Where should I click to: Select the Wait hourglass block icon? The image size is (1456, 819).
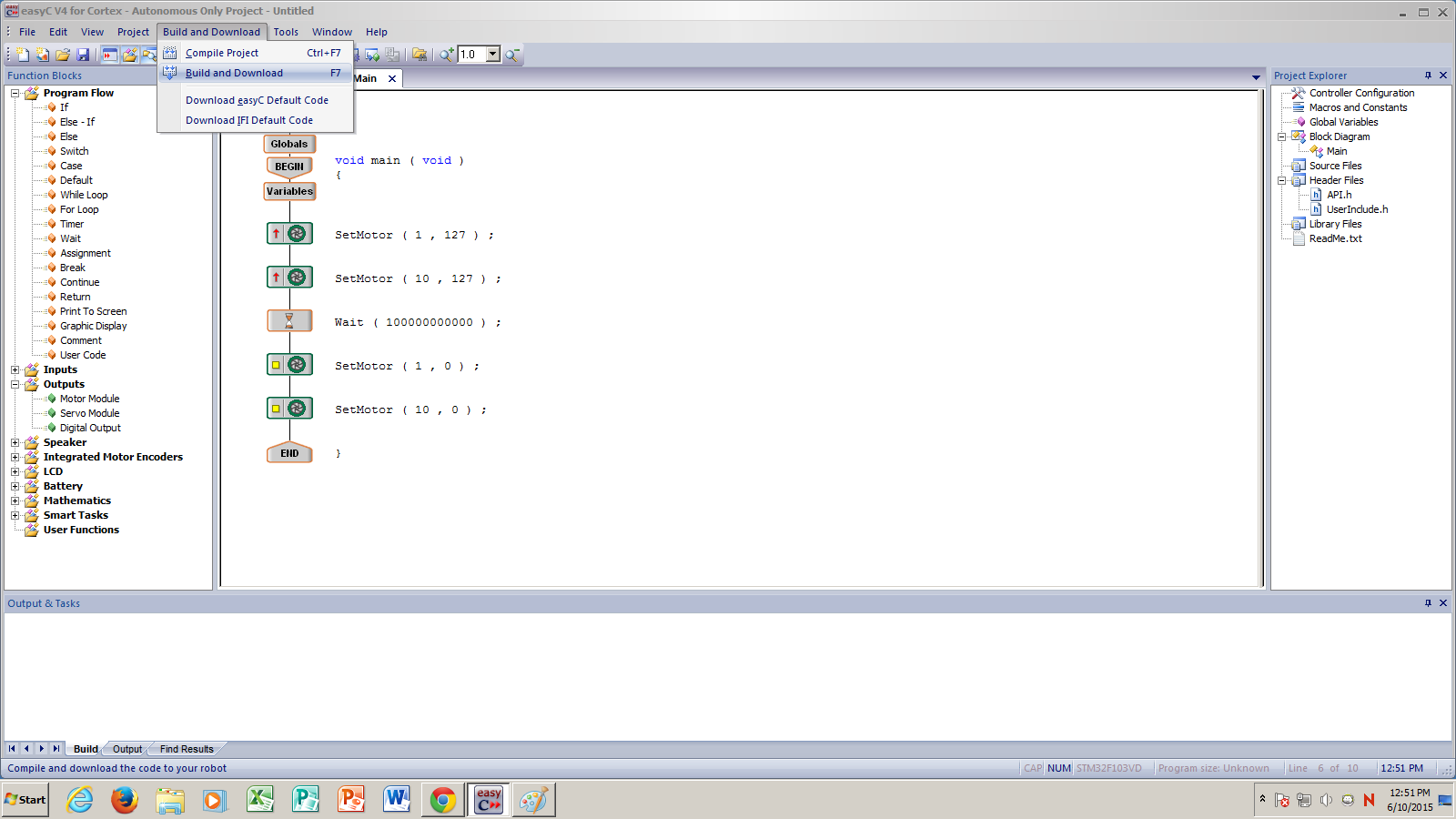(289, 321)
